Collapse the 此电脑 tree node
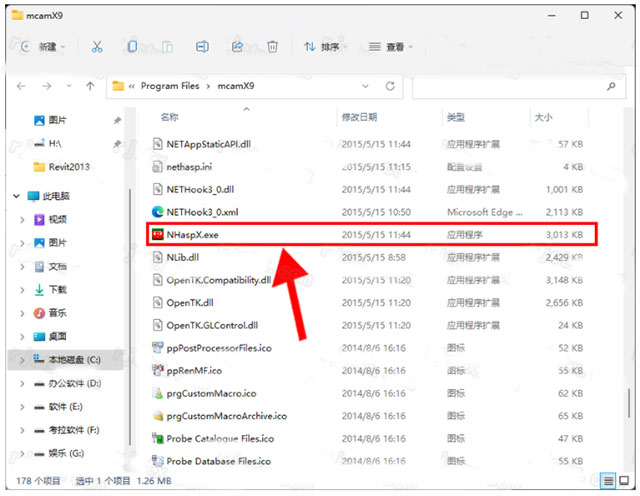Screen dimensions: 640x496 (x=16, y=196)
